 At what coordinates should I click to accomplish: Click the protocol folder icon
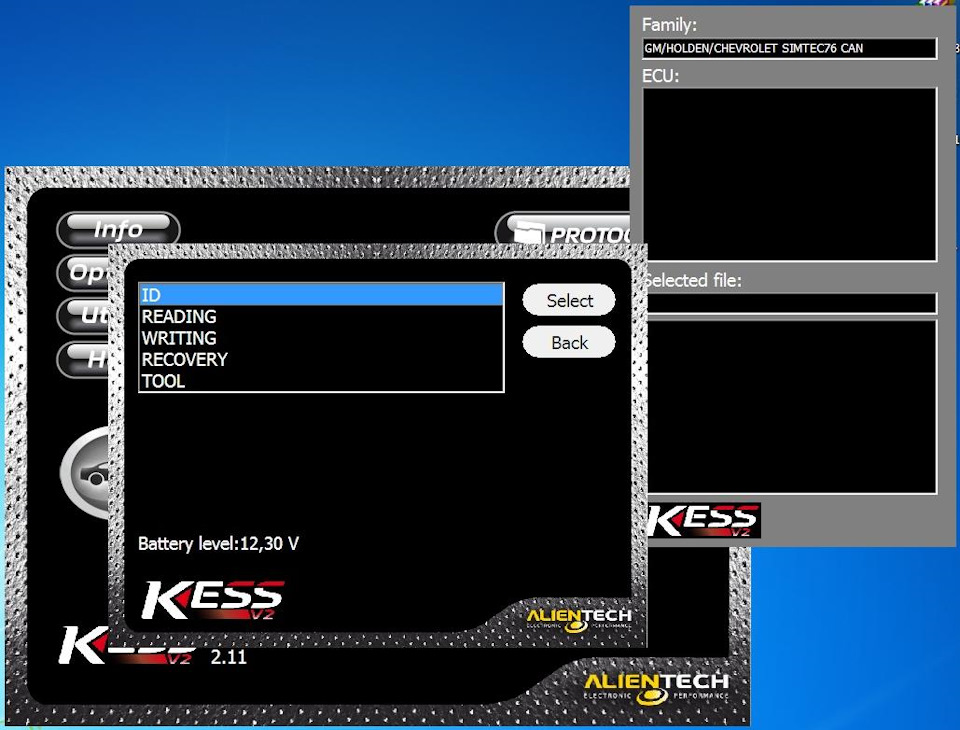[528, 231]
